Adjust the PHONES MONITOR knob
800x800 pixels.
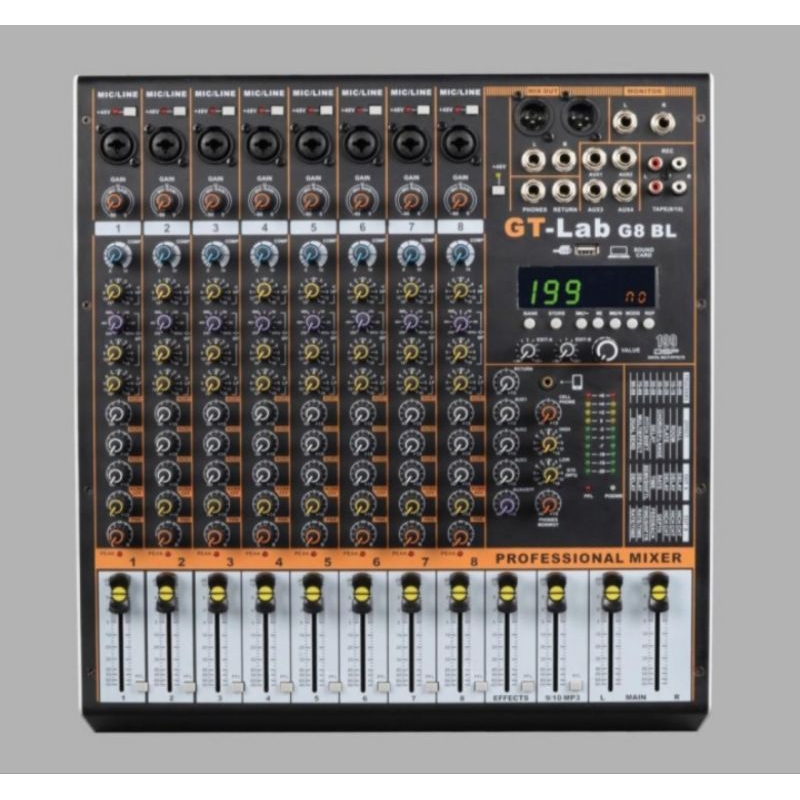548,504
